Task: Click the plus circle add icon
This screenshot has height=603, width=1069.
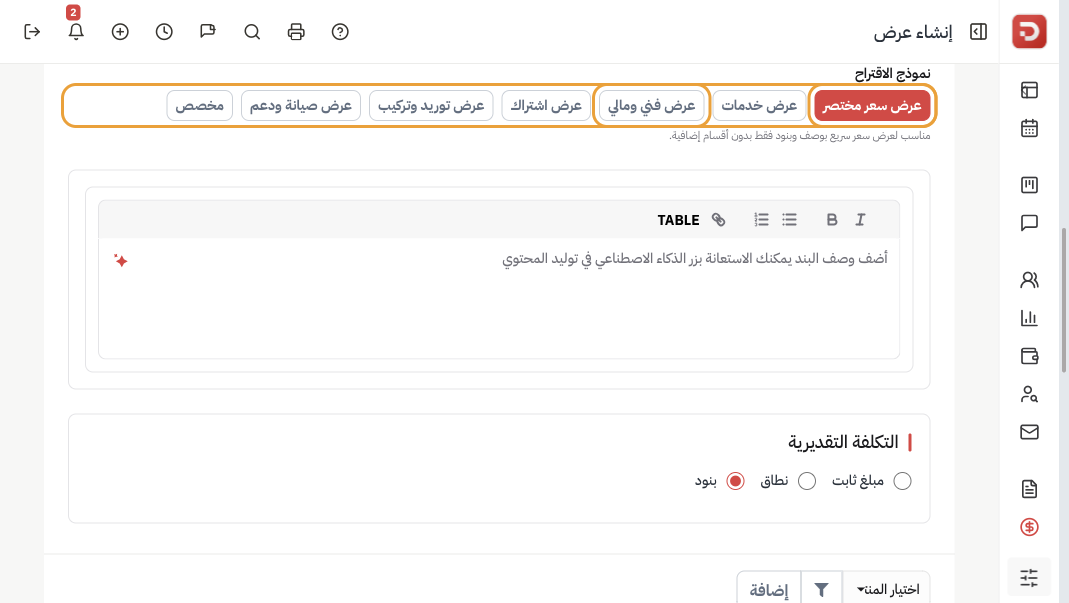Action: 120,32
